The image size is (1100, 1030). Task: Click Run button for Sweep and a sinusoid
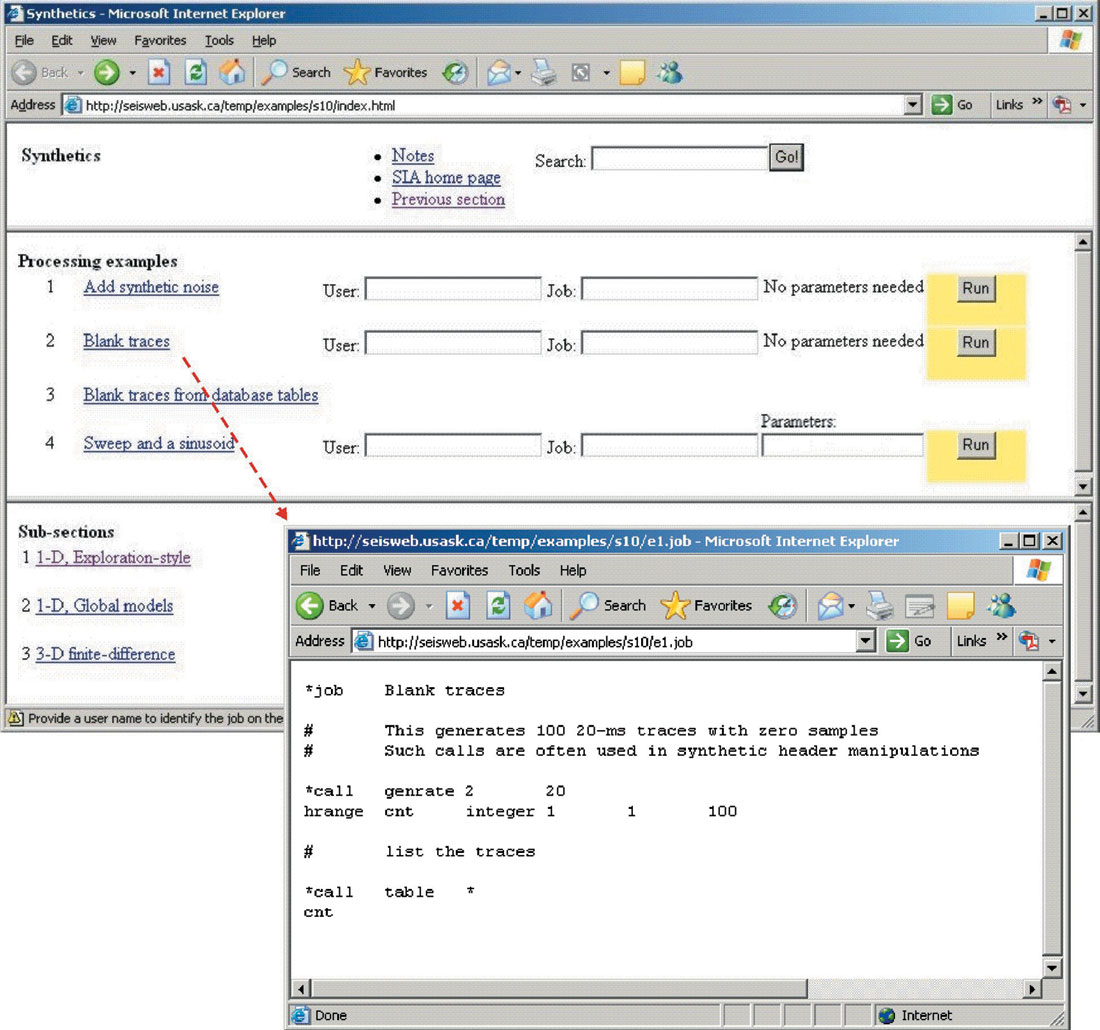975,445
